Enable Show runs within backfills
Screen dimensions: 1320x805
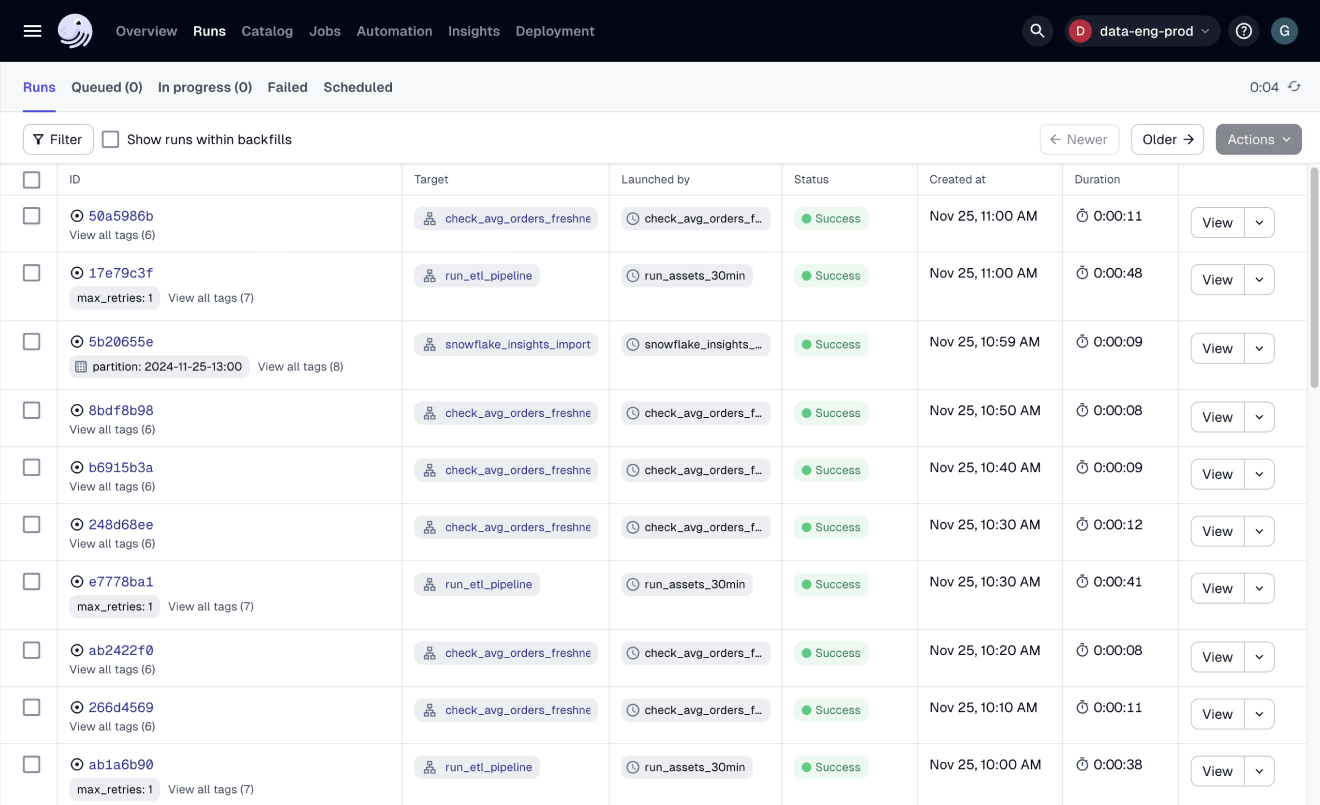tap(110, 139)
